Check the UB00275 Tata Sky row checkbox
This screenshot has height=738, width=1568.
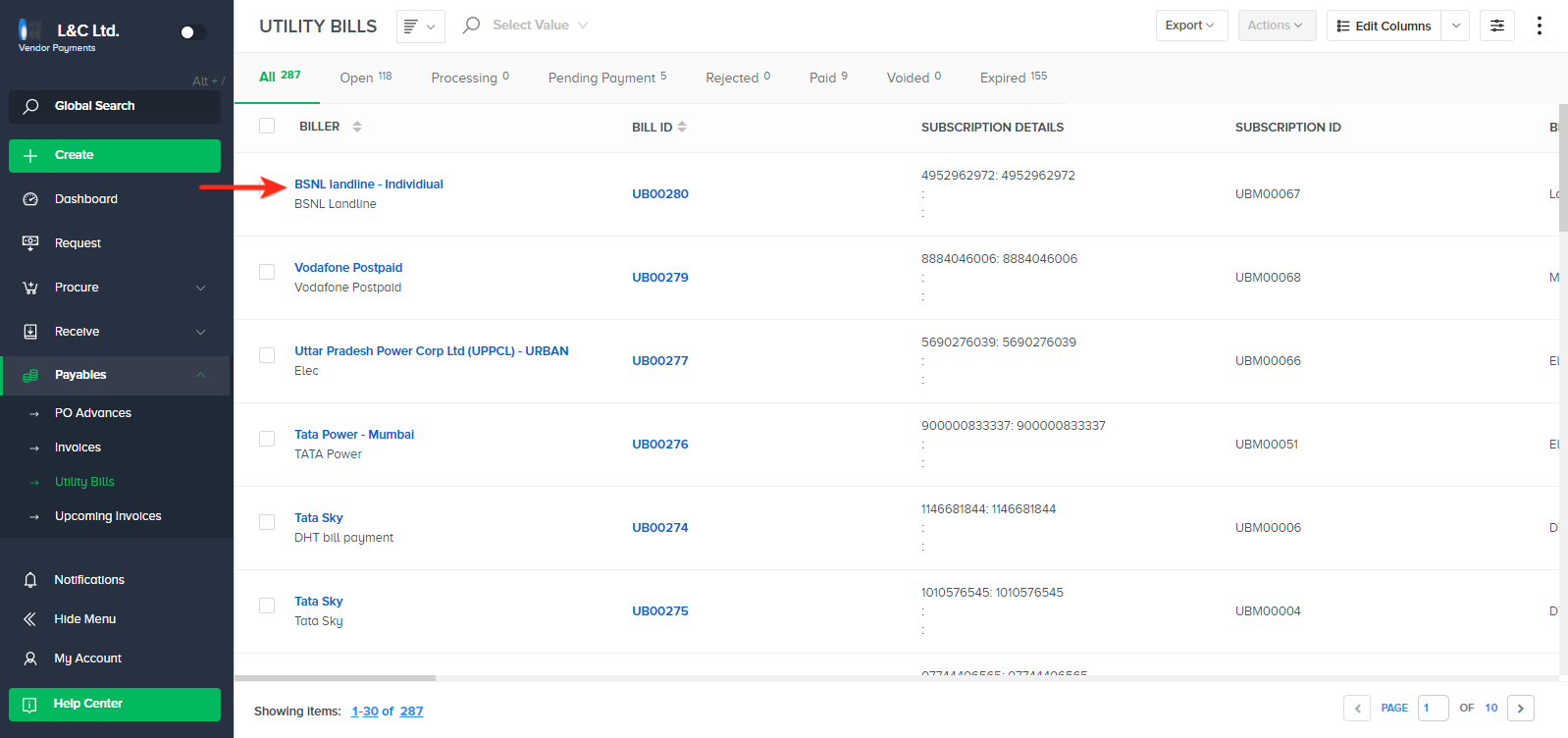(267, 606)
